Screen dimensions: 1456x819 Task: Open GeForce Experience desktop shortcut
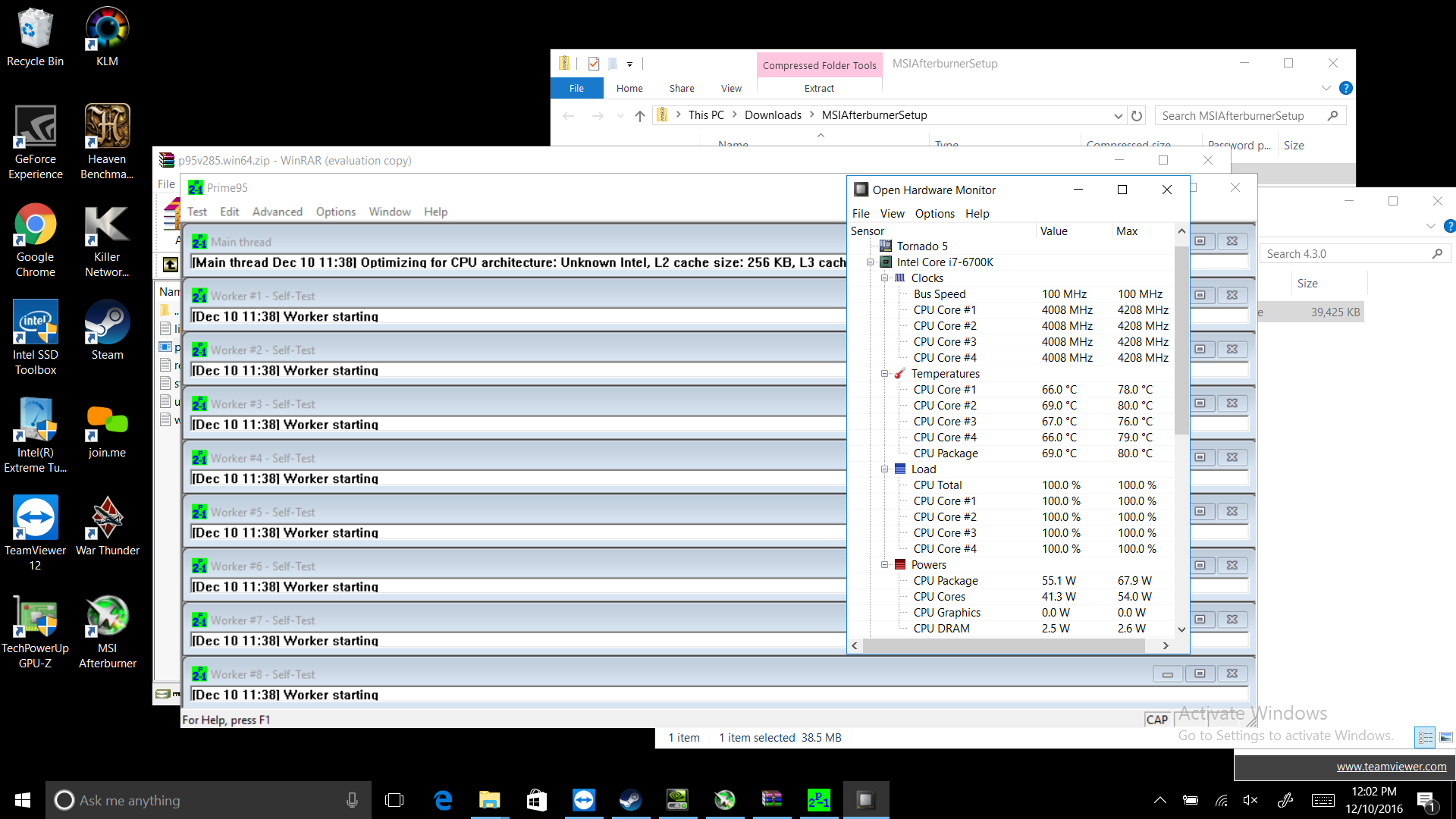point(35,143)
